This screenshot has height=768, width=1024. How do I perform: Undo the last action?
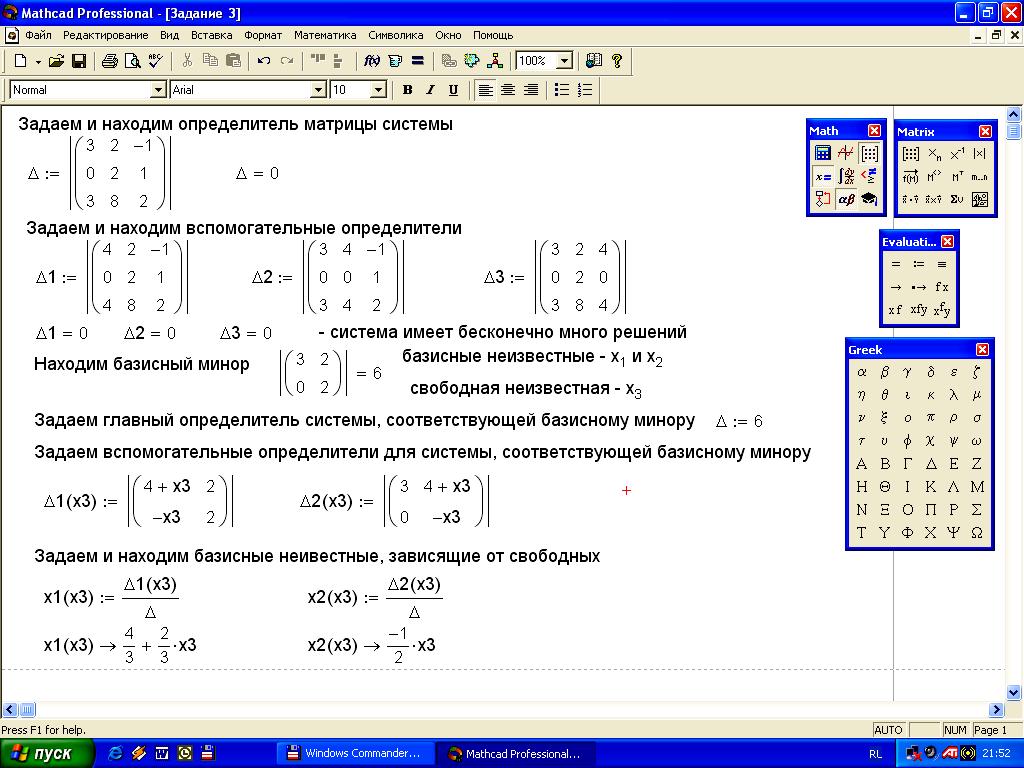pos(264,61)
